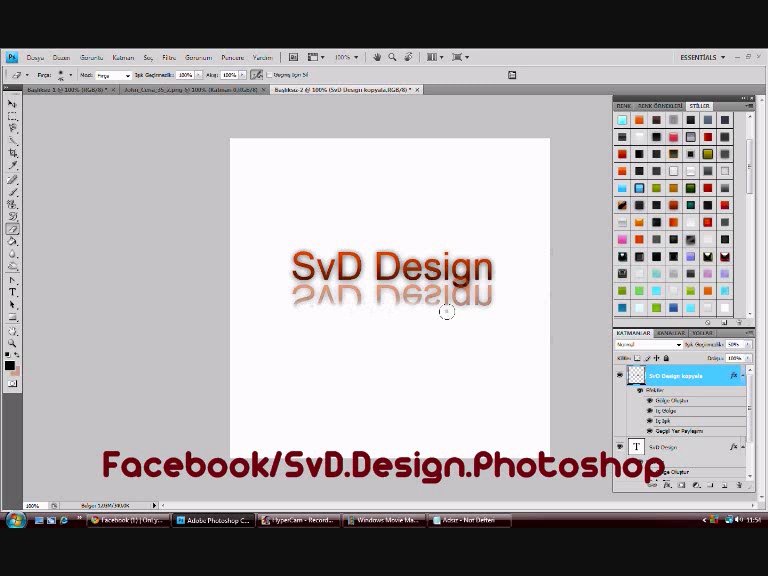Add a layer style via fx button
Screen dimensions: 768x576
667,485
